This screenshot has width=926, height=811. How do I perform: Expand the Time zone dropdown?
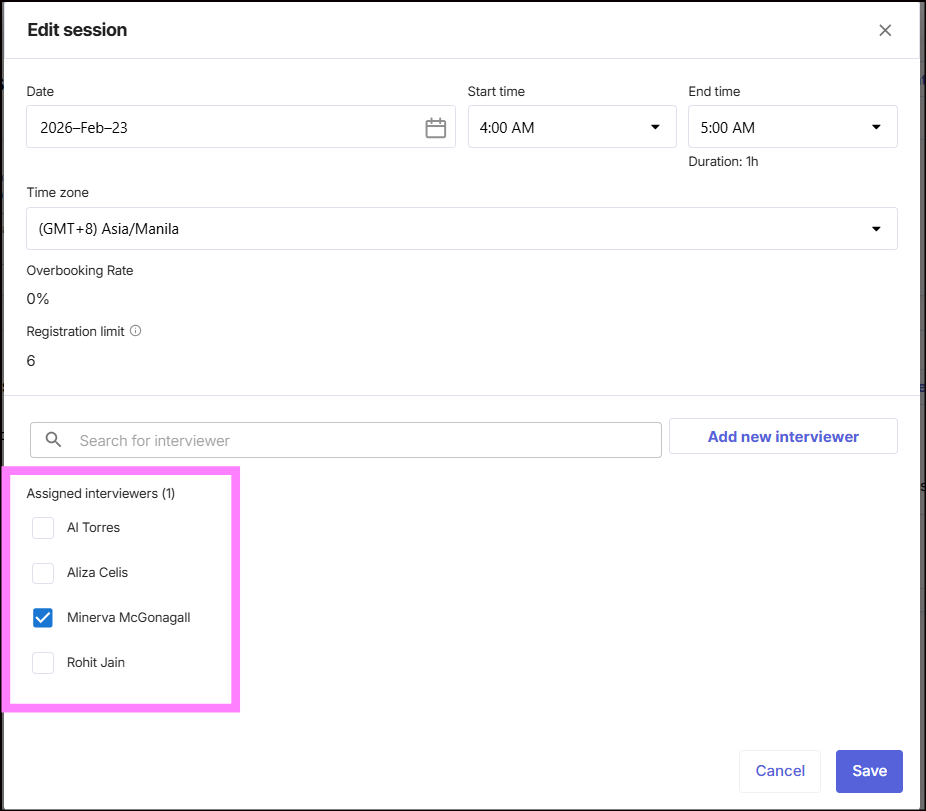(462, 229)
